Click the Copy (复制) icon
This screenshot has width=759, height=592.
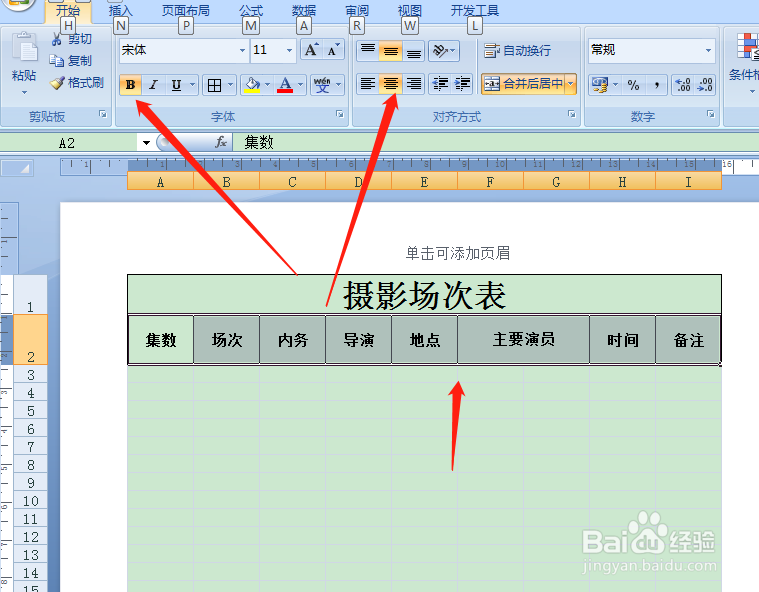57,61
